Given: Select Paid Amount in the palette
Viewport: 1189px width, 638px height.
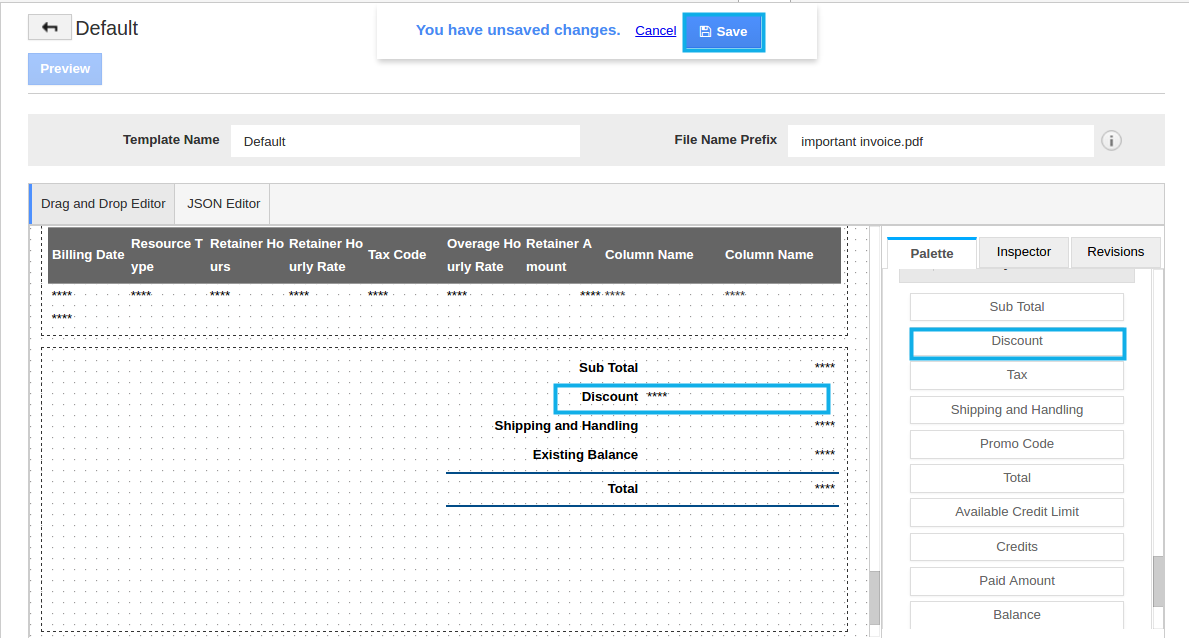Looking at the screenshot, I should point(1016,581).
